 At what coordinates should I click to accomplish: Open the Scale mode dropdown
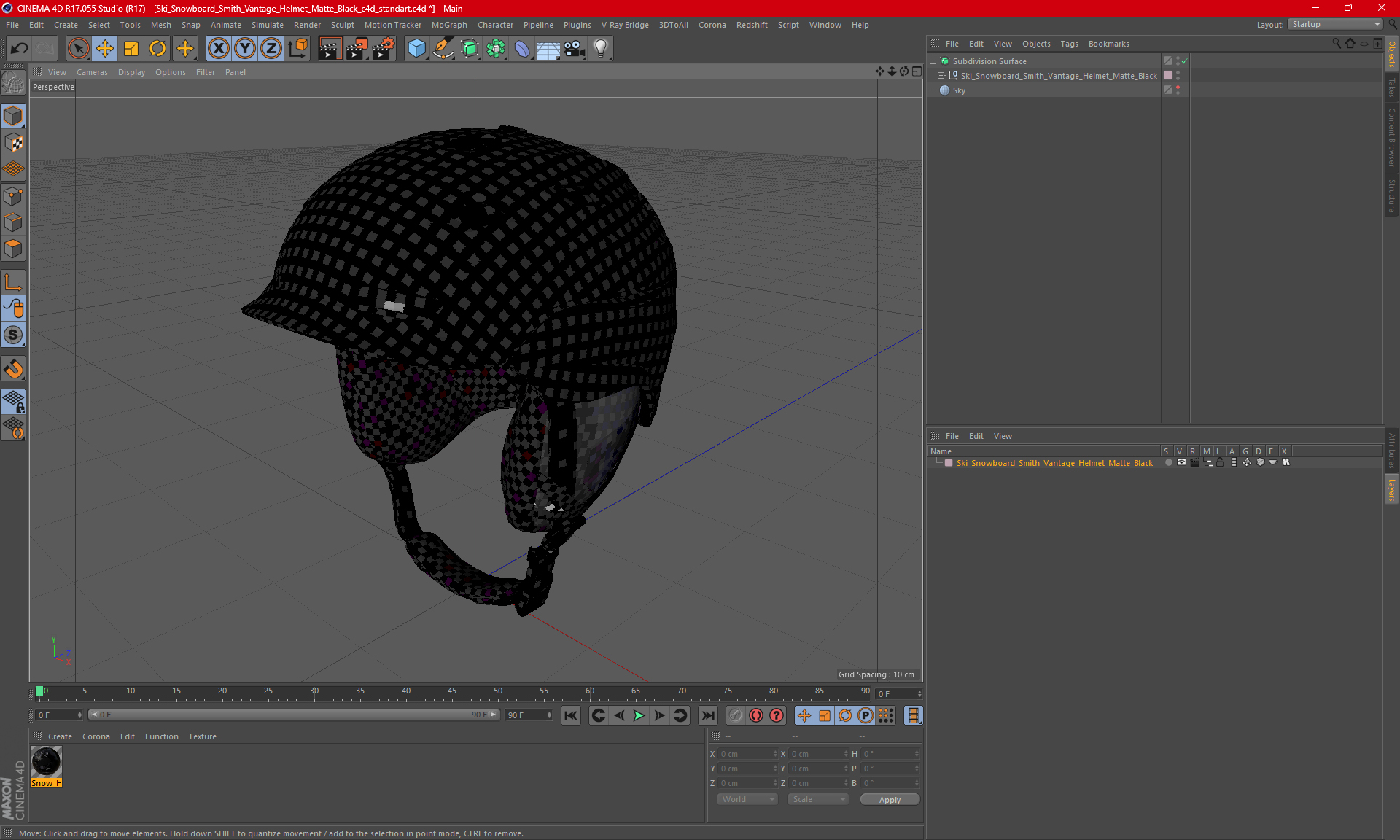[x=818, y=799]
